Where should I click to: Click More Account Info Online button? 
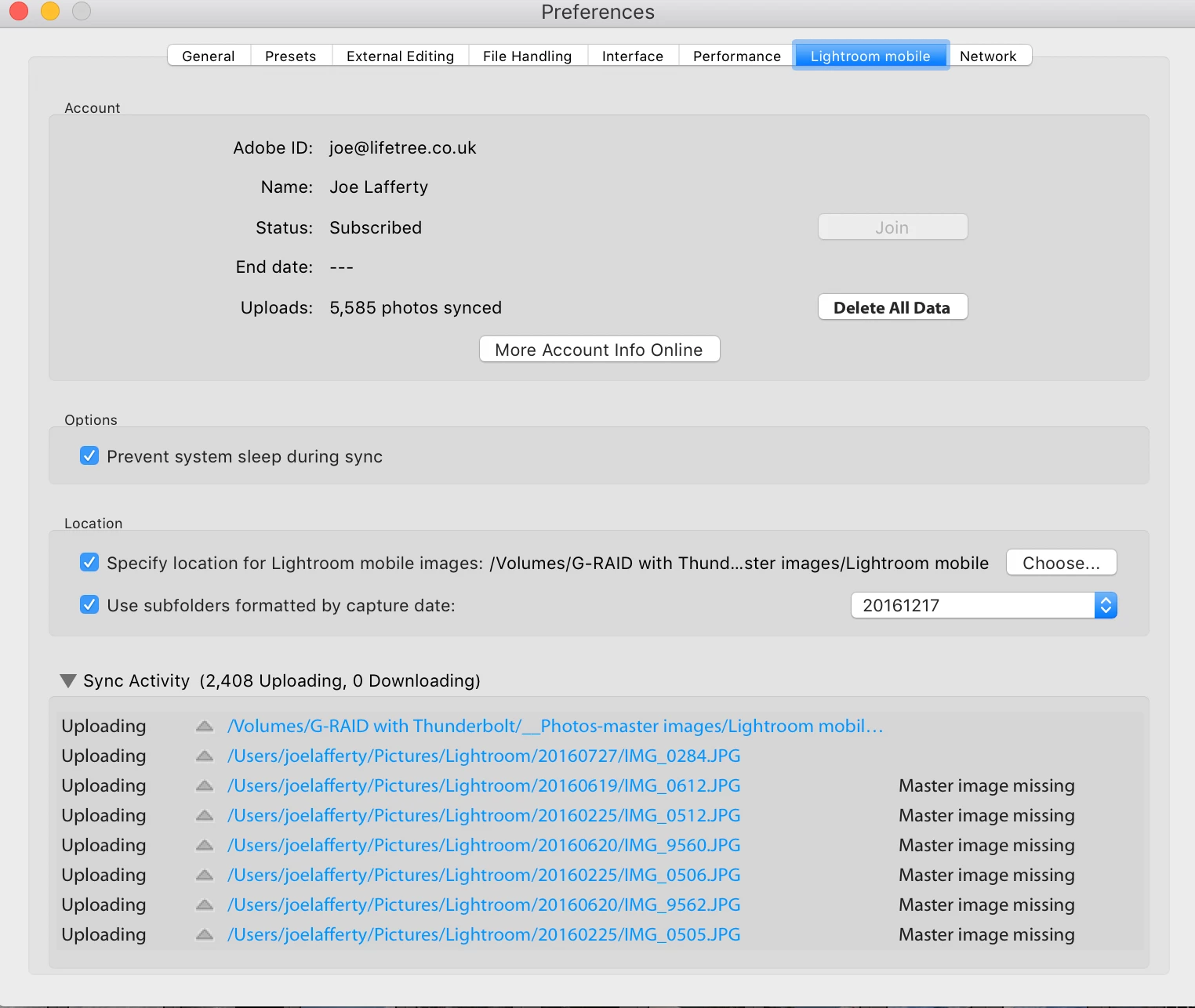pyautogui.click(x=600, y=350)
